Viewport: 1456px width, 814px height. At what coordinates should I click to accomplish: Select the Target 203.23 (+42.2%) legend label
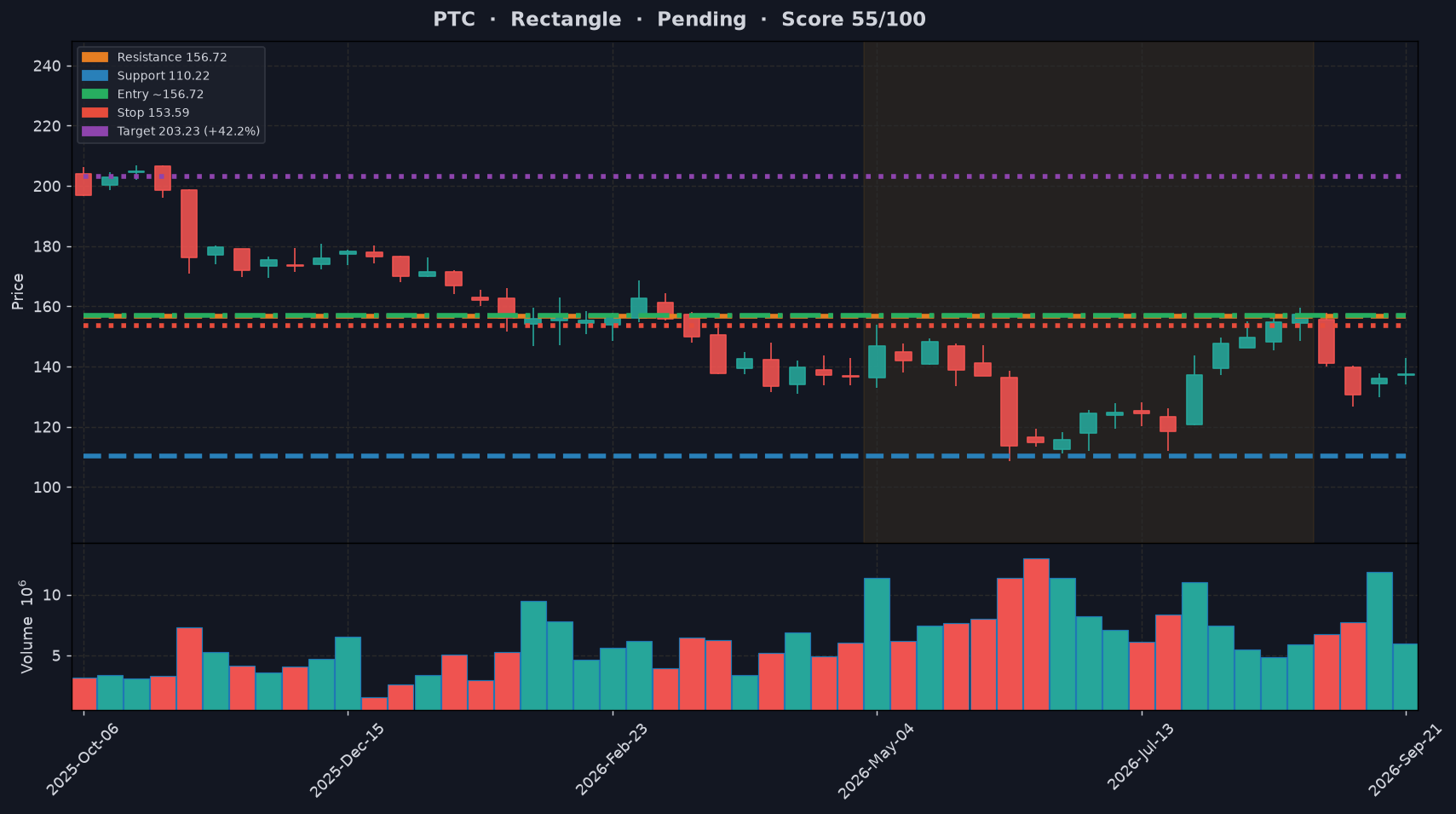(x=188, y=131)
